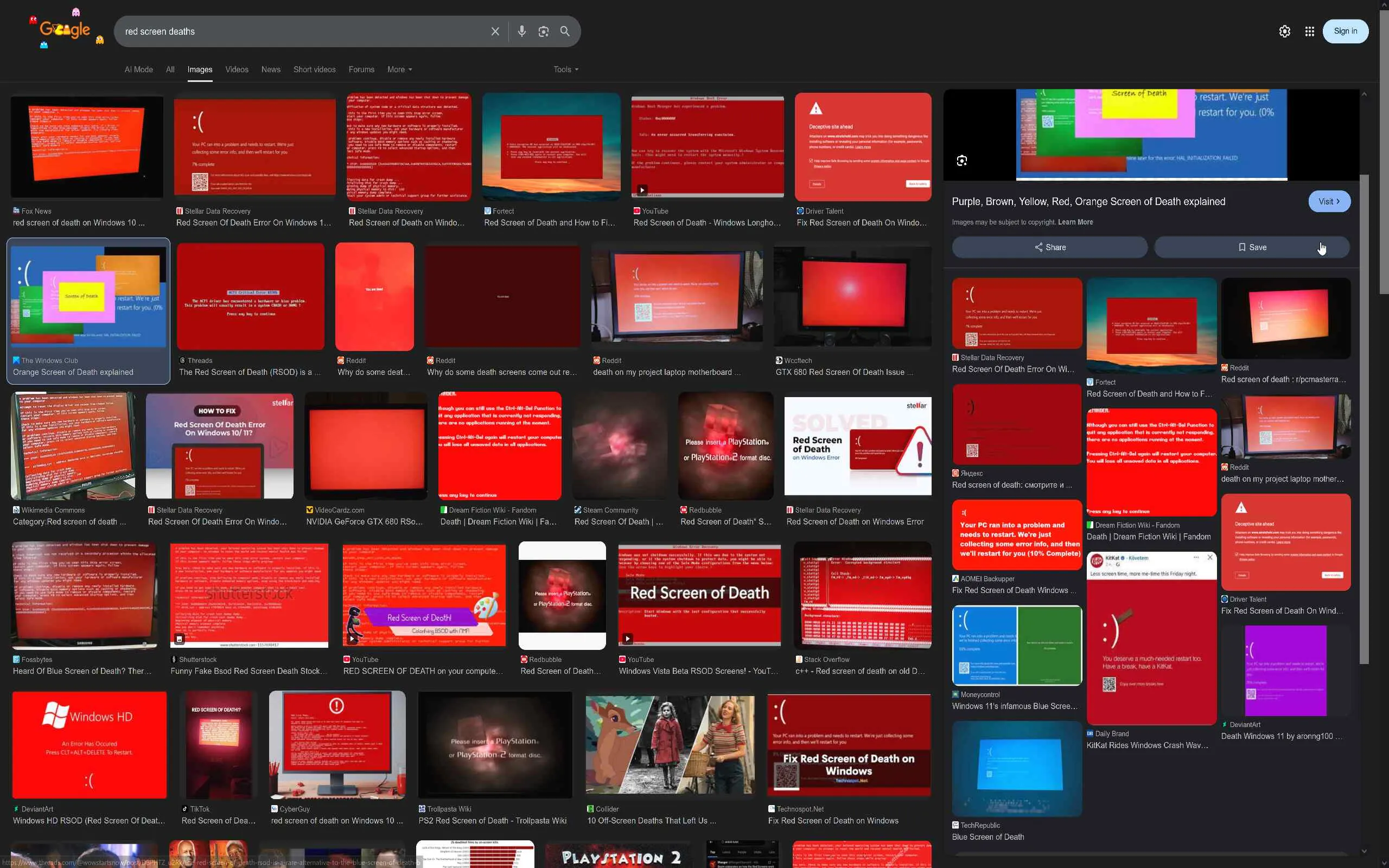Switch to the Videos tab
Image resolution: width=1389 pixels, height=868 pixels.
(x=237, y=69)
